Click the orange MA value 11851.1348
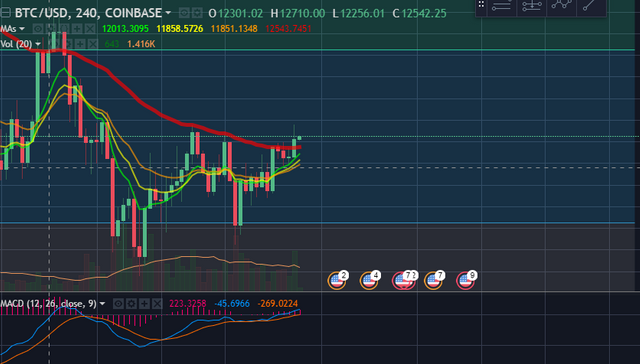 (x=234, y=29)
